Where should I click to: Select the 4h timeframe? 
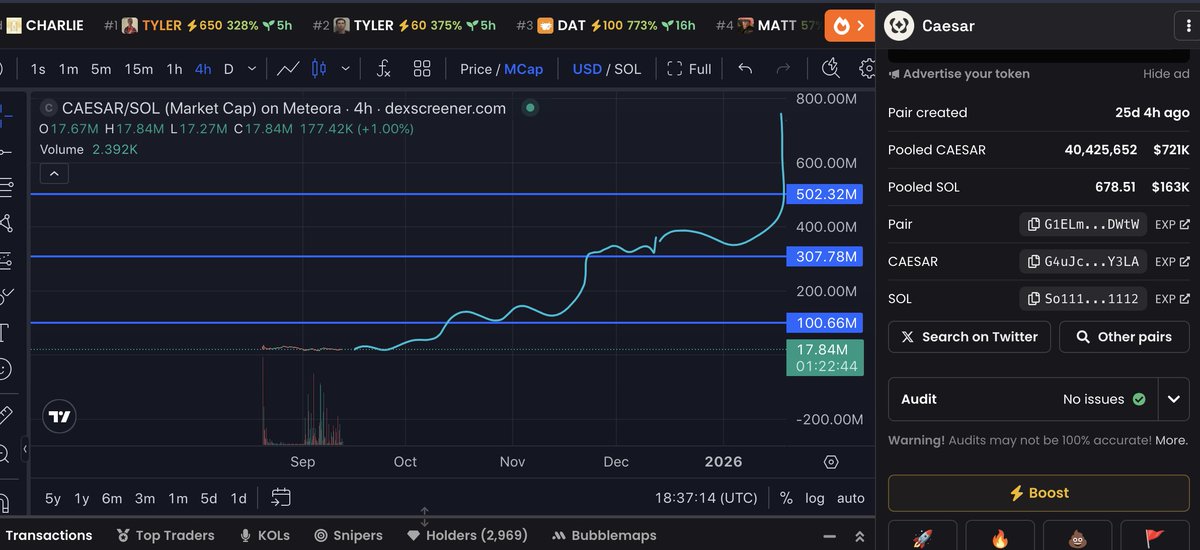203,69
